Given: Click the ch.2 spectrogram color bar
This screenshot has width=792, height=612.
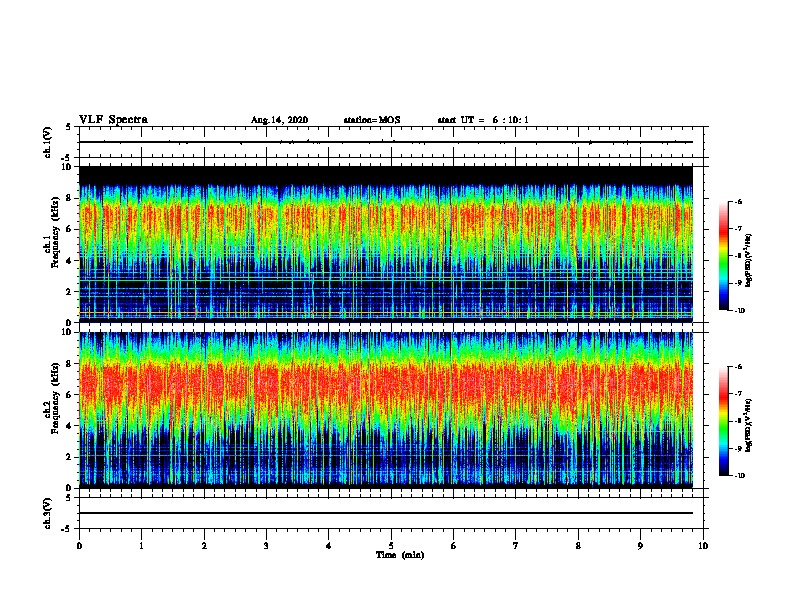Looking at the screenshot, I should [x=723, y=421].
